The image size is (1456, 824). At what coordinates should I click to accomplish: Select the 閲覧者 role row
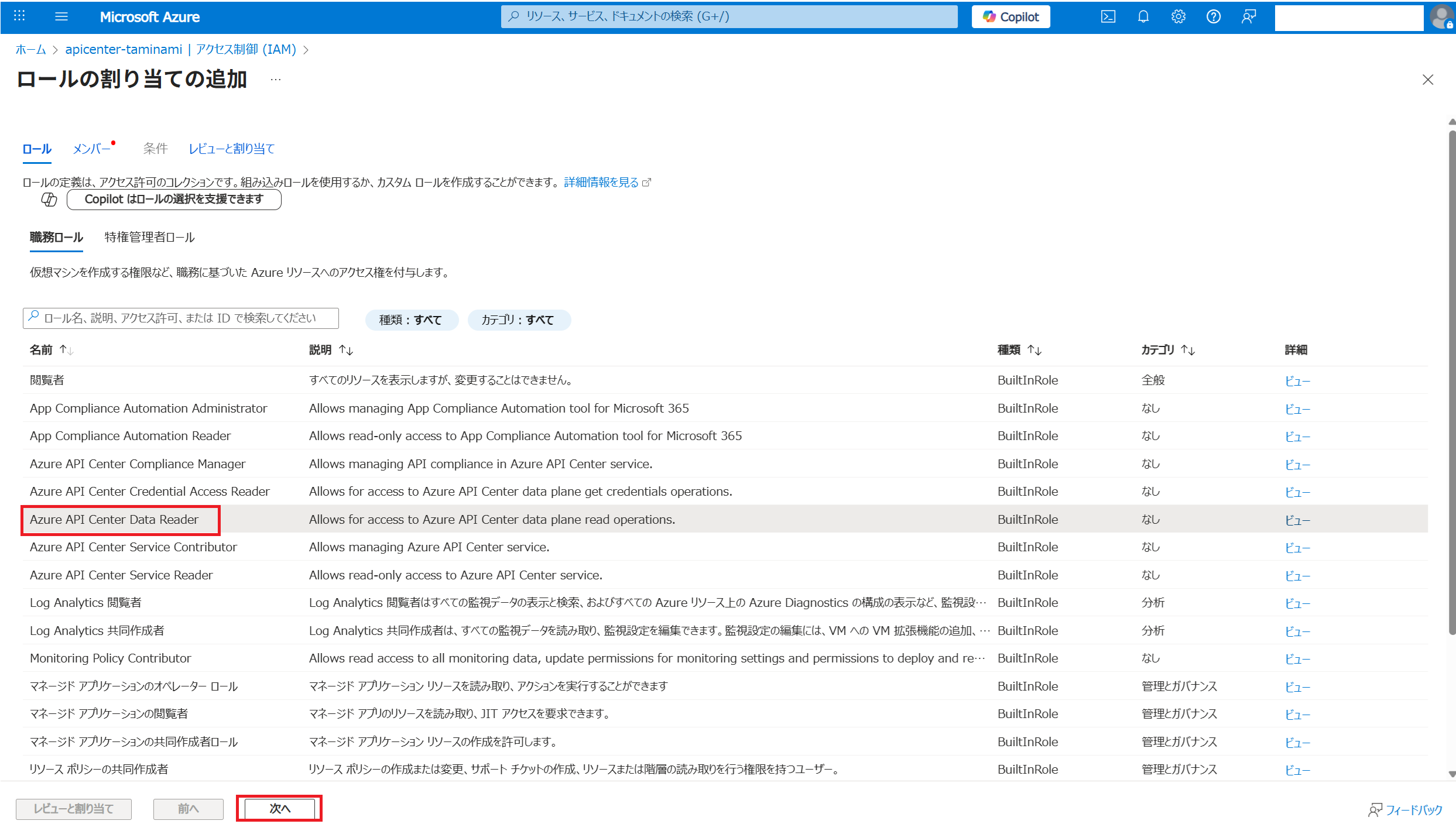click(x=725, y=380)
